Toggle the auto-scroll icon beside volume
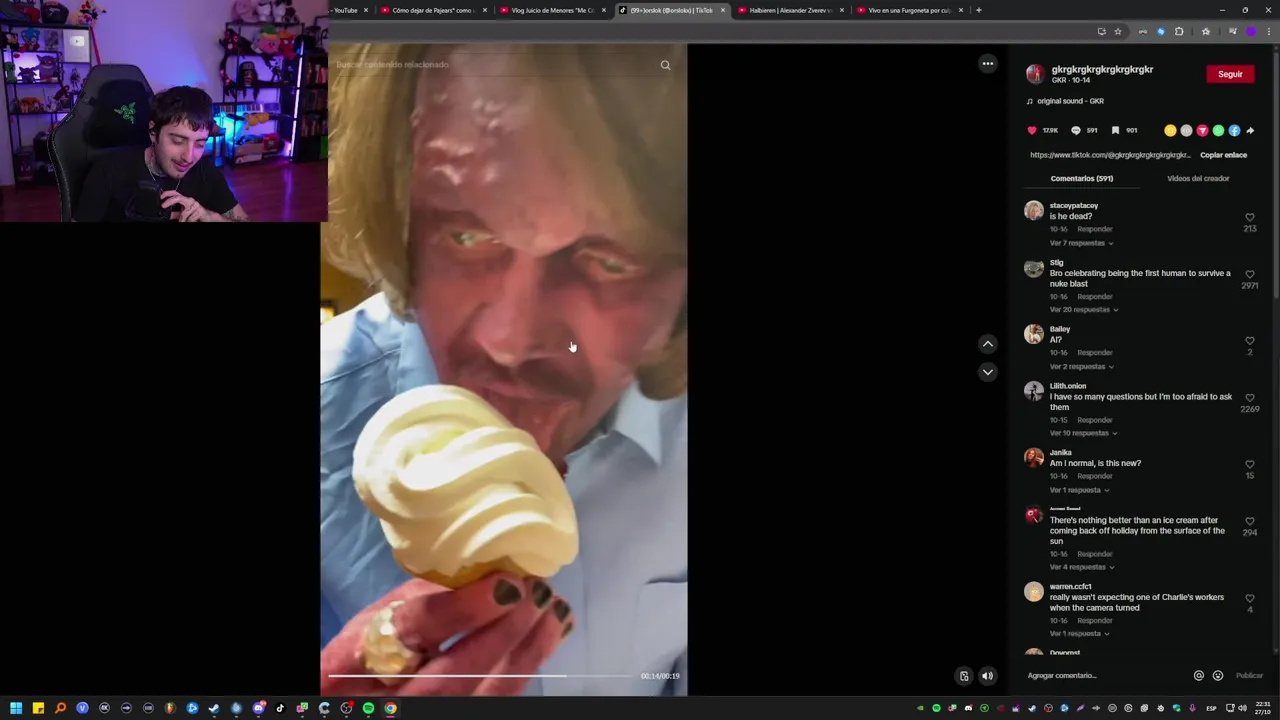1280x720 pixels. click(964, 675)
